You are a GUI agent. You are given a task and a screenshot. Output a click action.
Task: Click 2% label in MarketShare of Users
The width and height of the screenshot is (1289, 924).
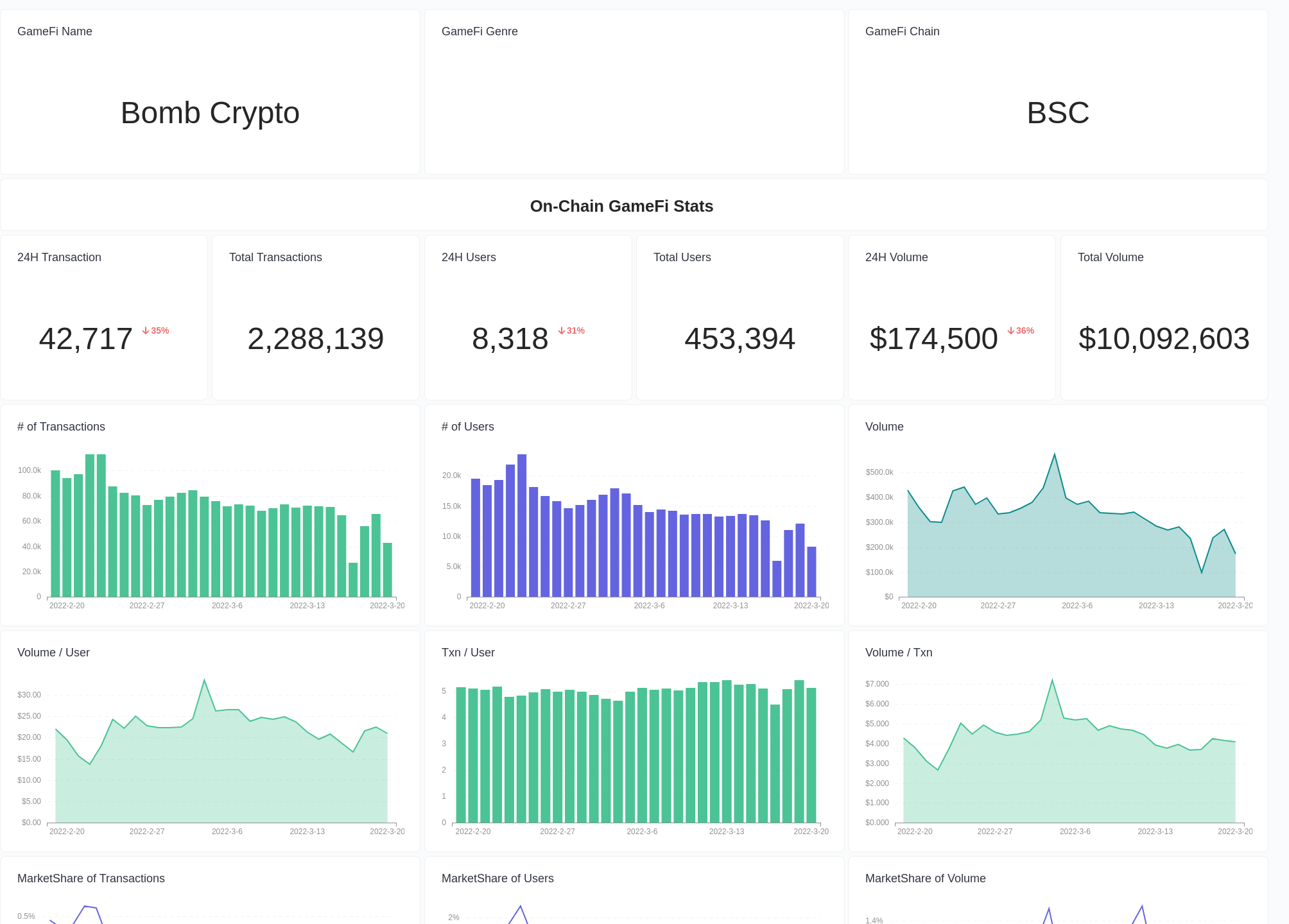[454, 918]
